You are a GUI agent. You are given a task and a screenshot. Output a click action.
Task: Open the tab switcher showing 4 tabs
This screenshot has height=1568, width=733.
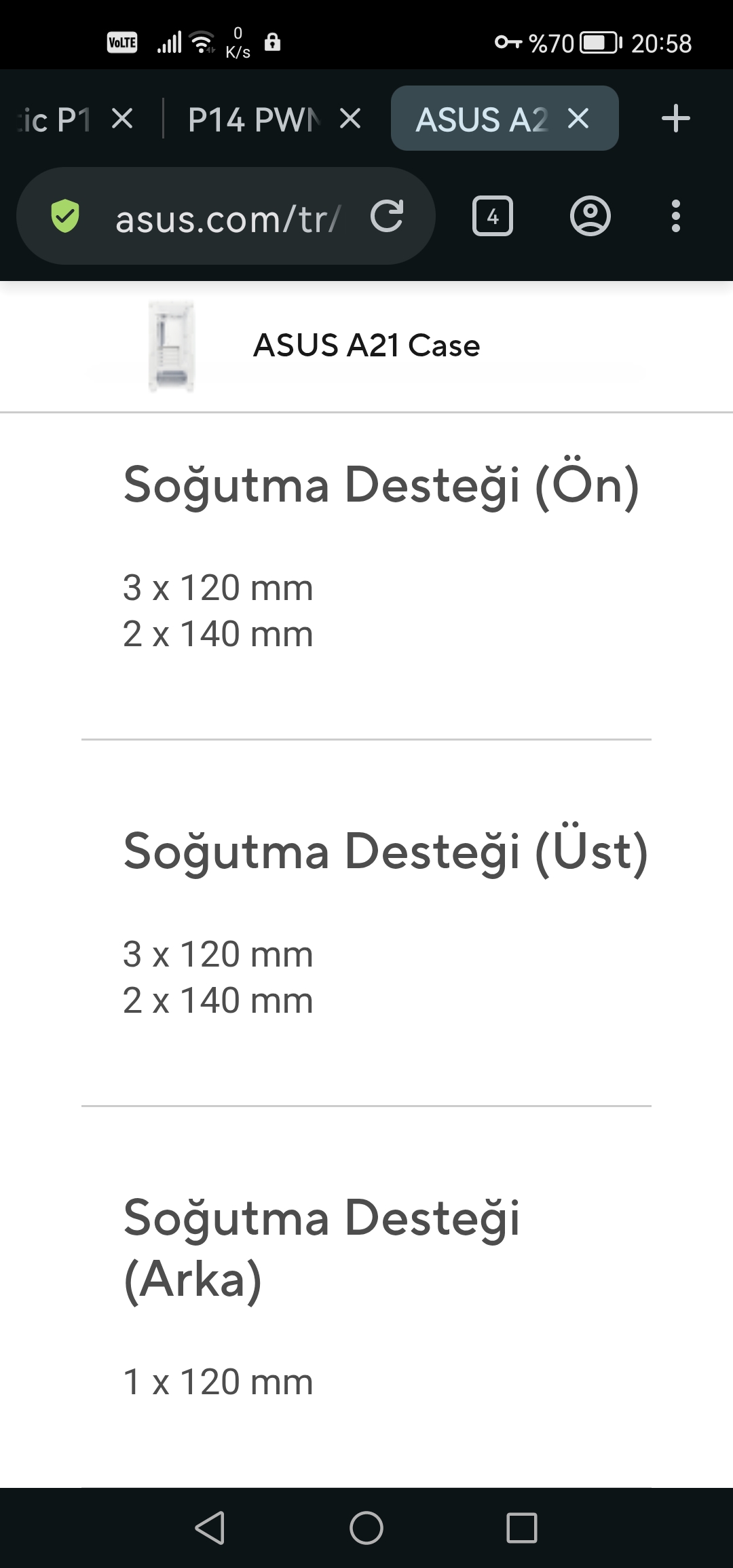click(492, 217)
